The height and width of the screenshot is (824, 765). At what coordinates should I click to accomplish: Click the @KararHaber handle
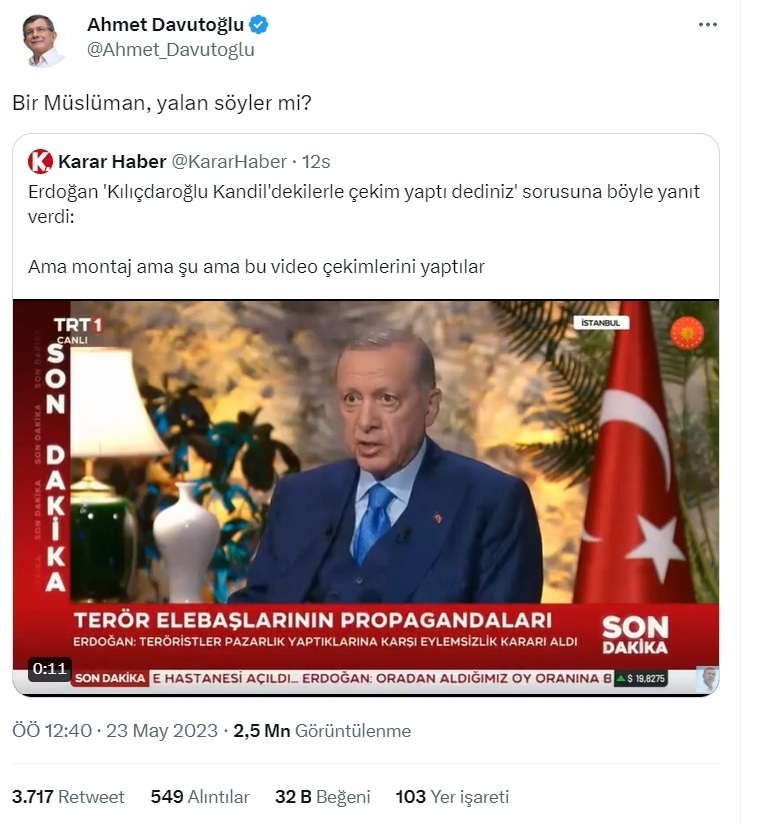pyautogui.click(x=230, y=161)
